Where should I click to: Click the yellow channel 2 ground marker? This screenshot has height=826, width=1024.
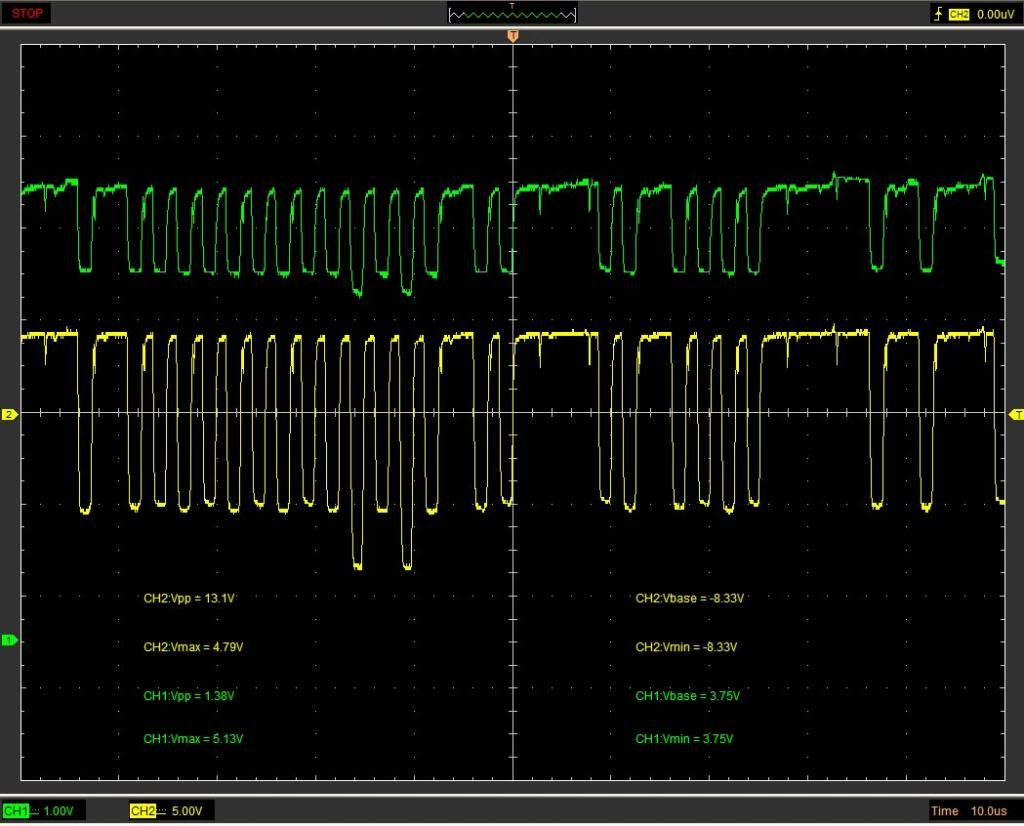point(10,414)
